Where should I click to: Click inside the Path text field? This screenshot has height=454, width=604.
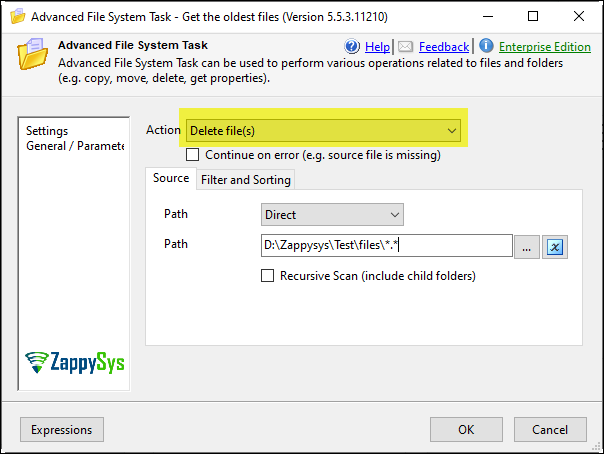(387, 245)
